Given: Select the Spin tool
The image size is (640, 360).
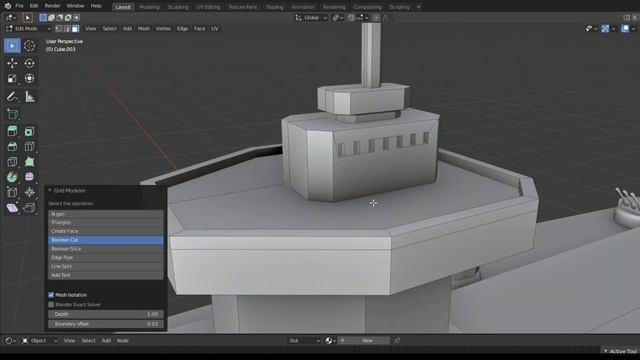Looking at the screenshot, I should 12,177.
